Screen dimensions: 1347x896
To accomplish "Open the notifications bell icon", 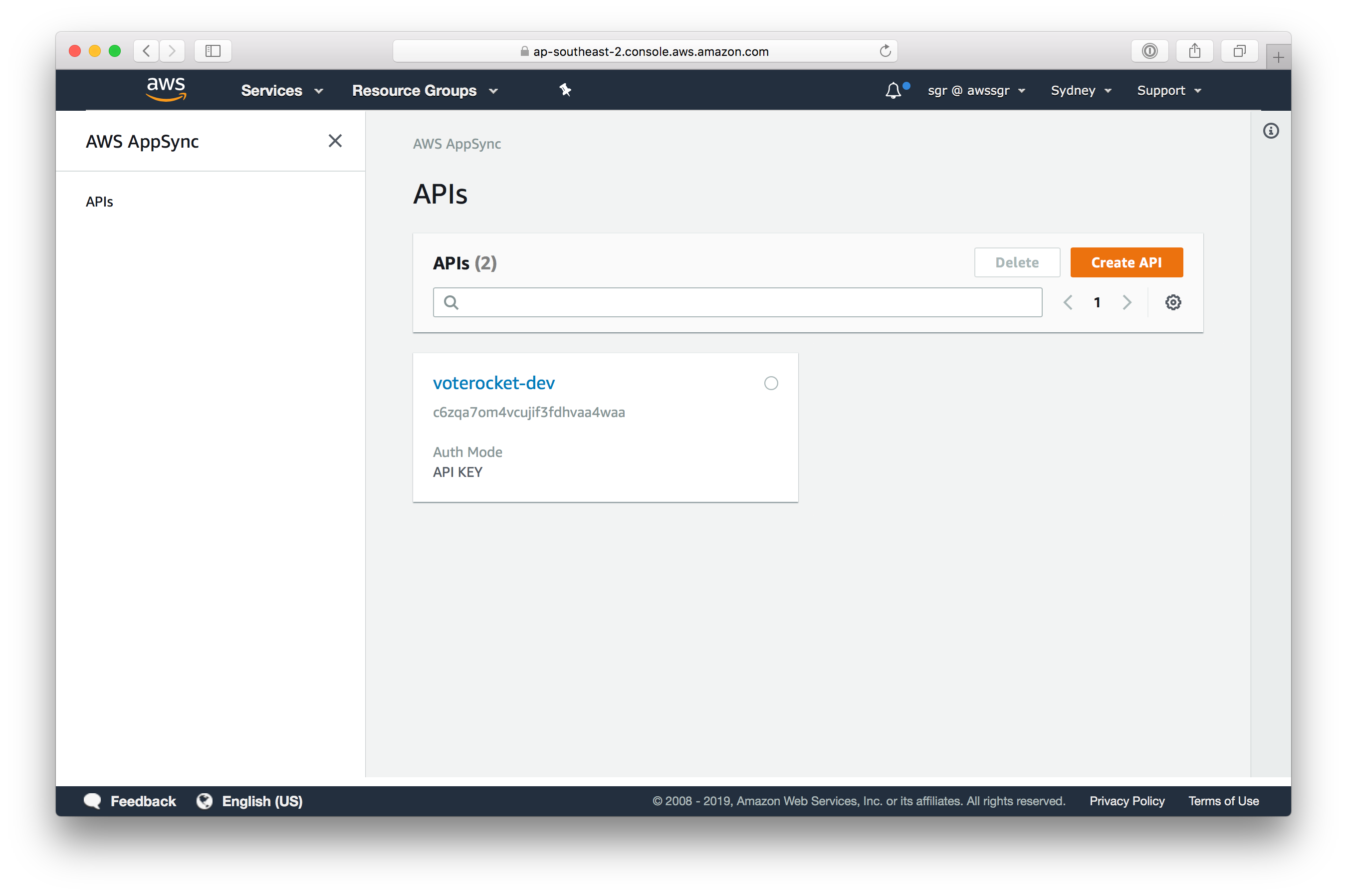I will point(893,90).
